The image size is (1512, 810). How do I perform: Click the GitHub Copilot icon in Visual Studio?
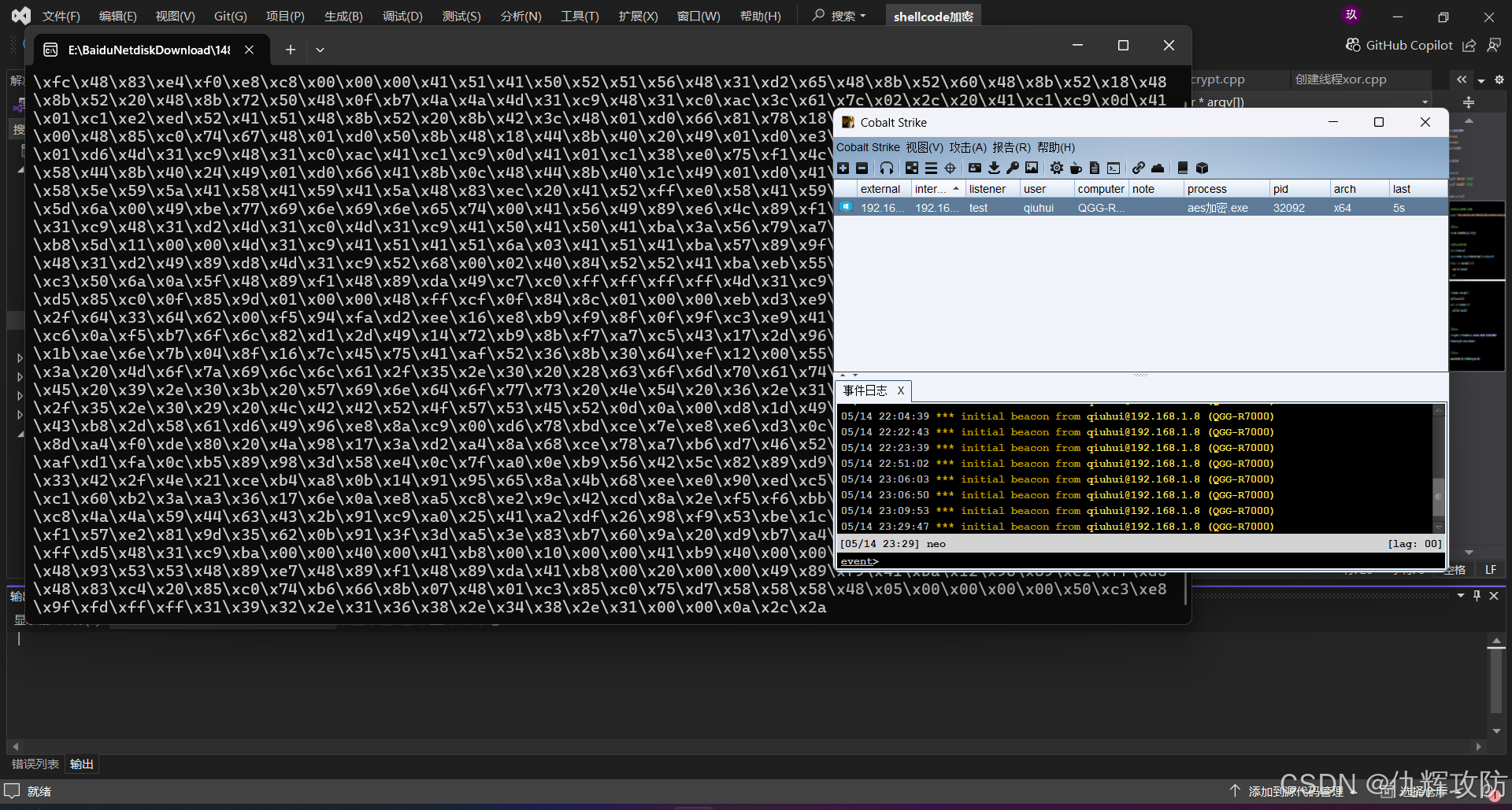[x=1353, y=45]
